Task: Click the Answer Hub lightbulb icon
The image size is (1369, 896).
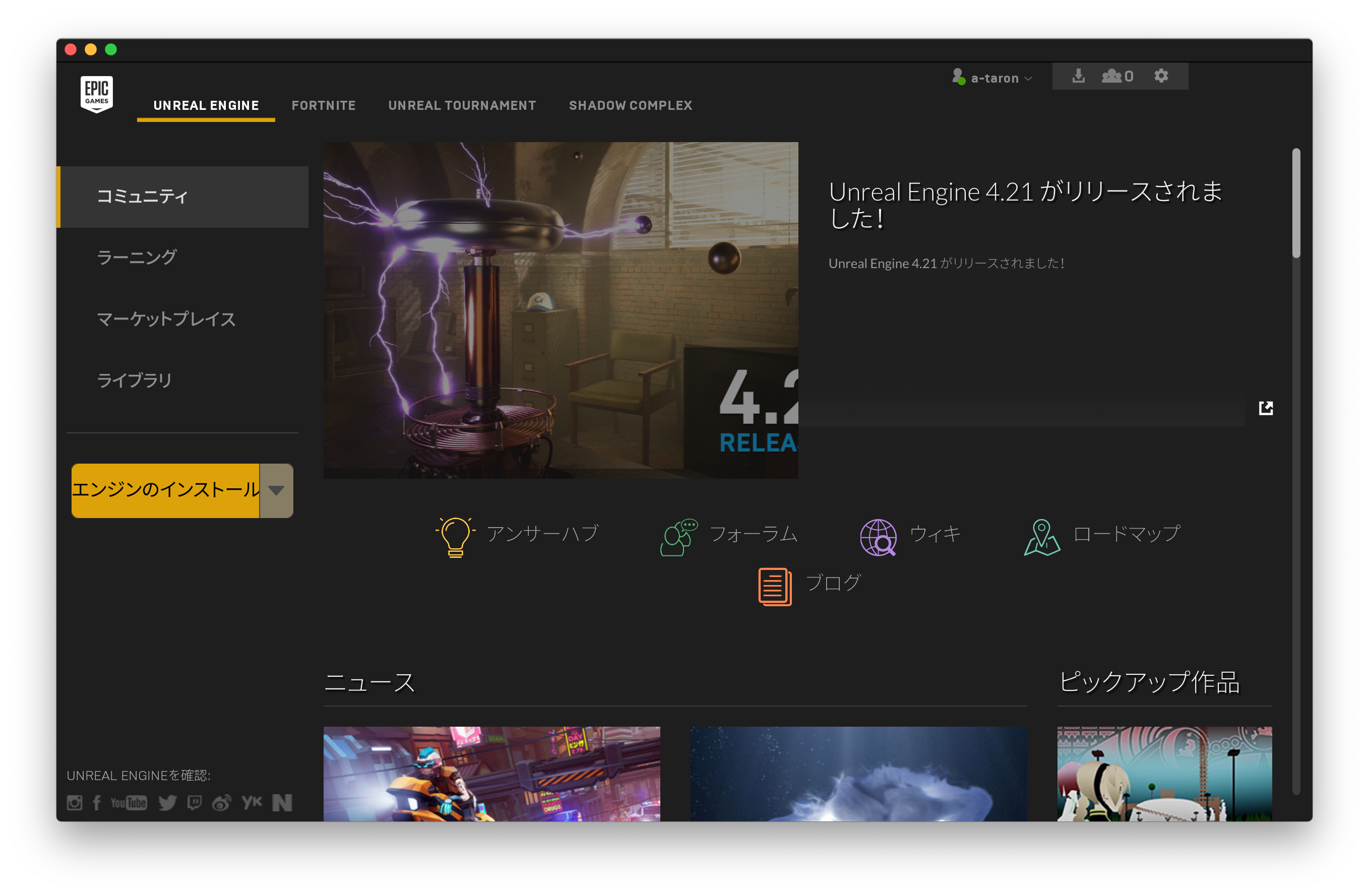Action: coord(455,537)
